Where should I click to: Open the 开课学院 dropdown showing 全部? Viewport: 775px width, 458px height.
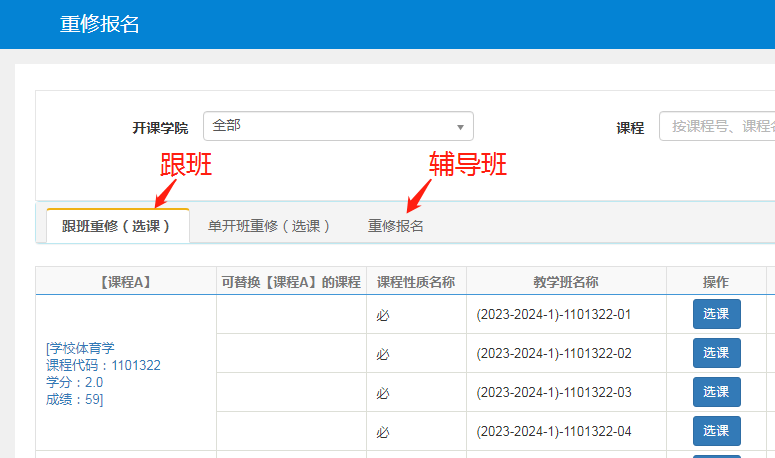pyautogui.click(x=338, y=126)
